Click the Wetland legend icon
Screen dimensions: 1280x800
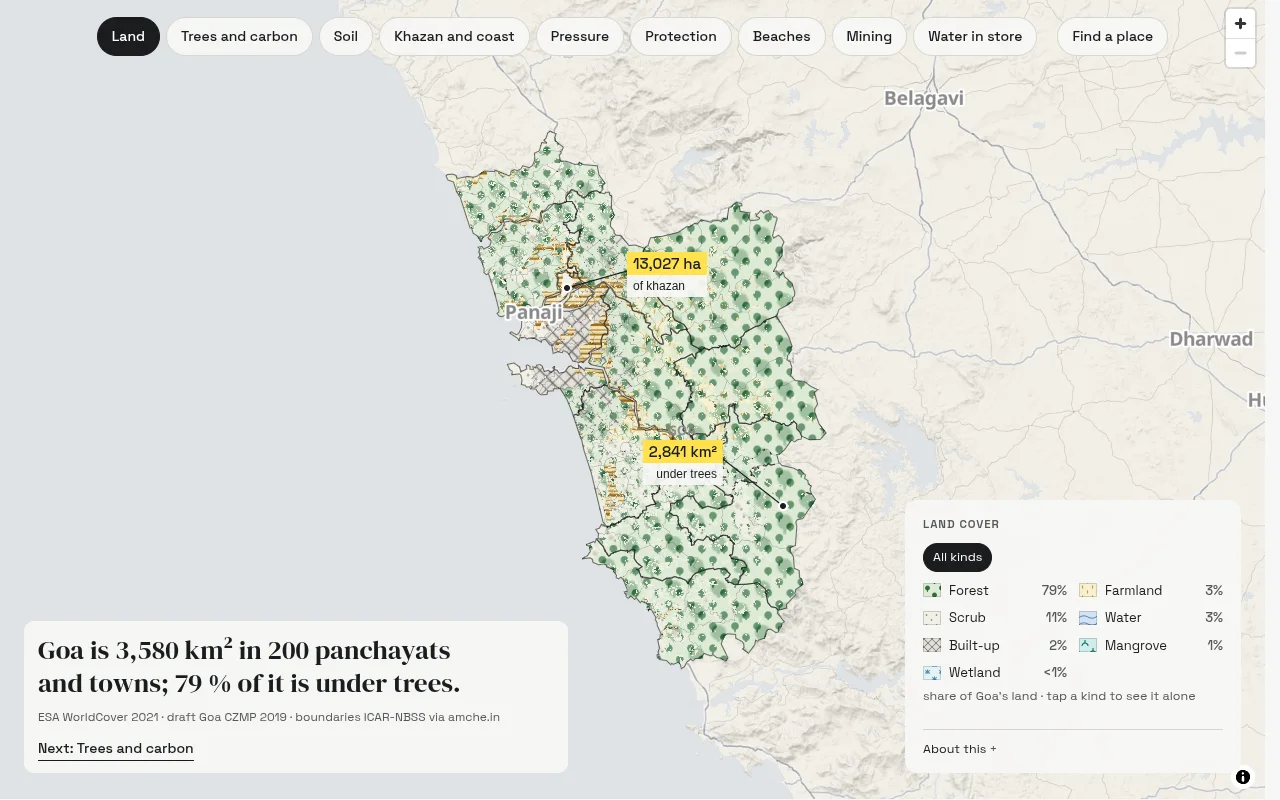pyautogui.click(x=932, y=673)
